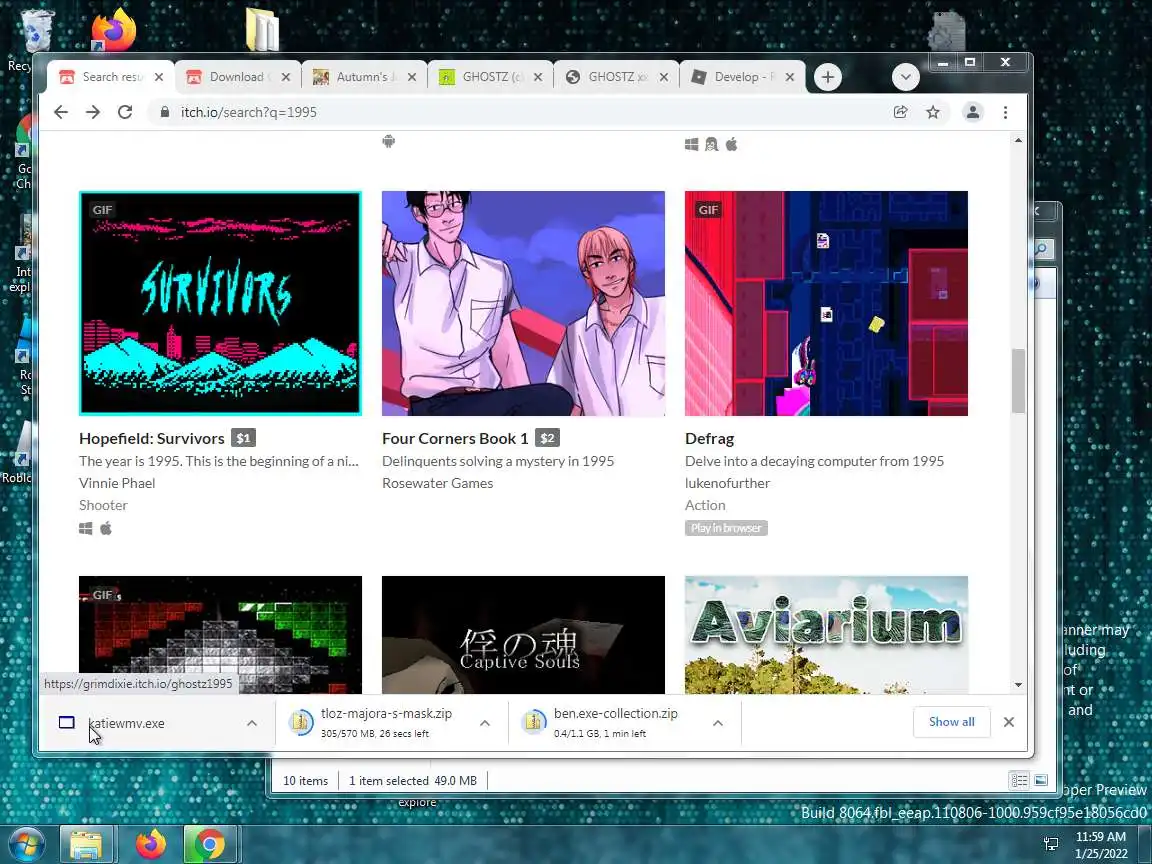Open the Chrome profile menu
Screen dimensions: 1152x864
tap(973, 112)
